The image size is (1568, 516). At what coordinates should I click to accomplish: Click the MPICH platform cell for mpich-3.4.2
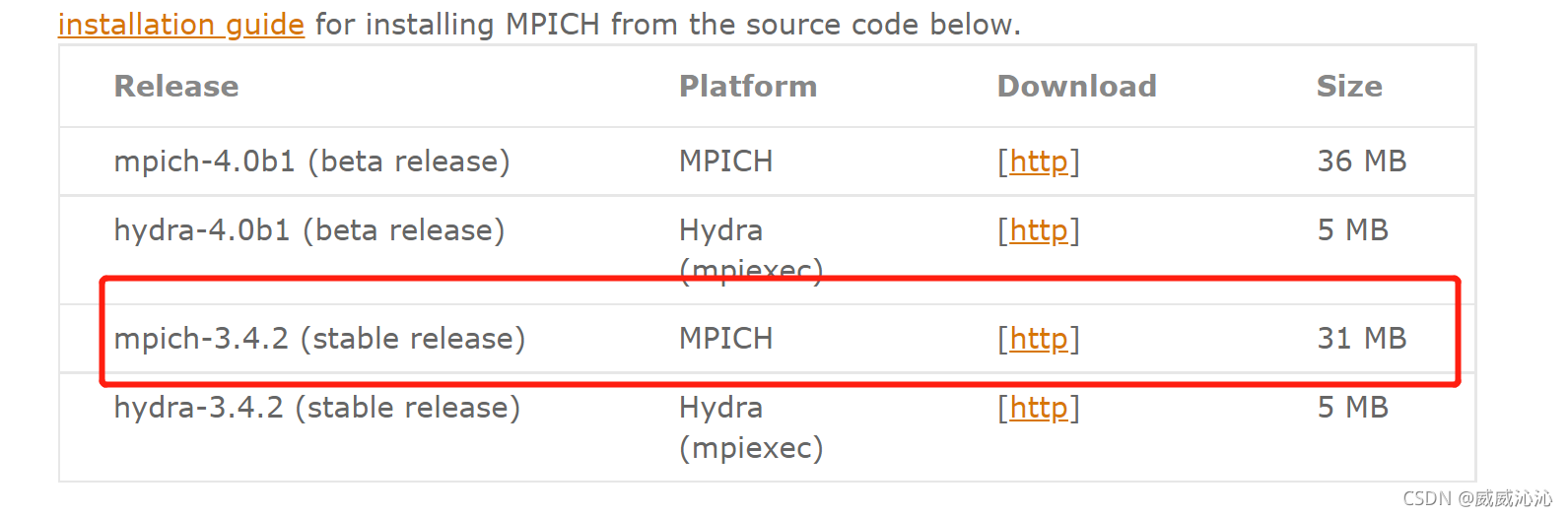click(725, 338)
